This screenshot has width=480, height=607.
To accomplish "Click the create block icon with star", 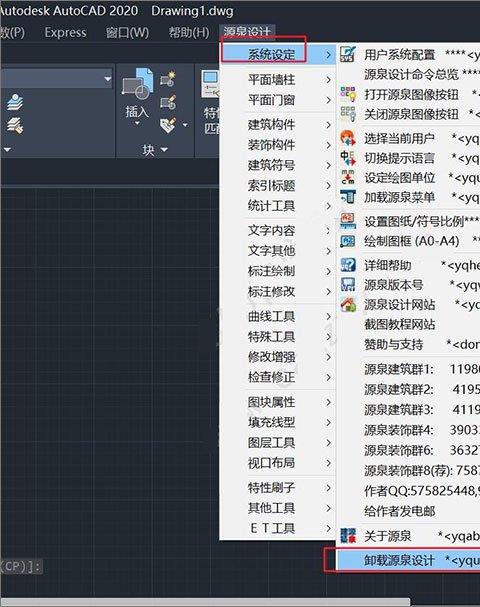I will pyautogui.click(x=168, y=79).
